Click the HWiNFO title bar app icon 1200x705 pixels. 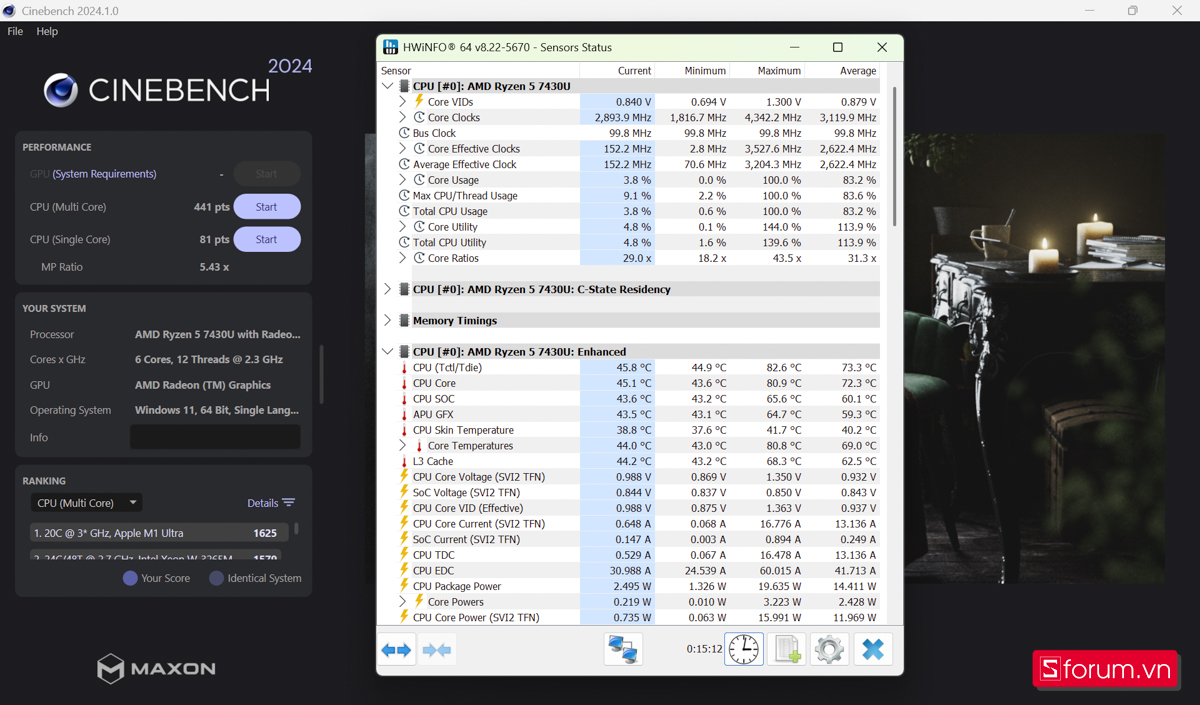tap(390, 47)
